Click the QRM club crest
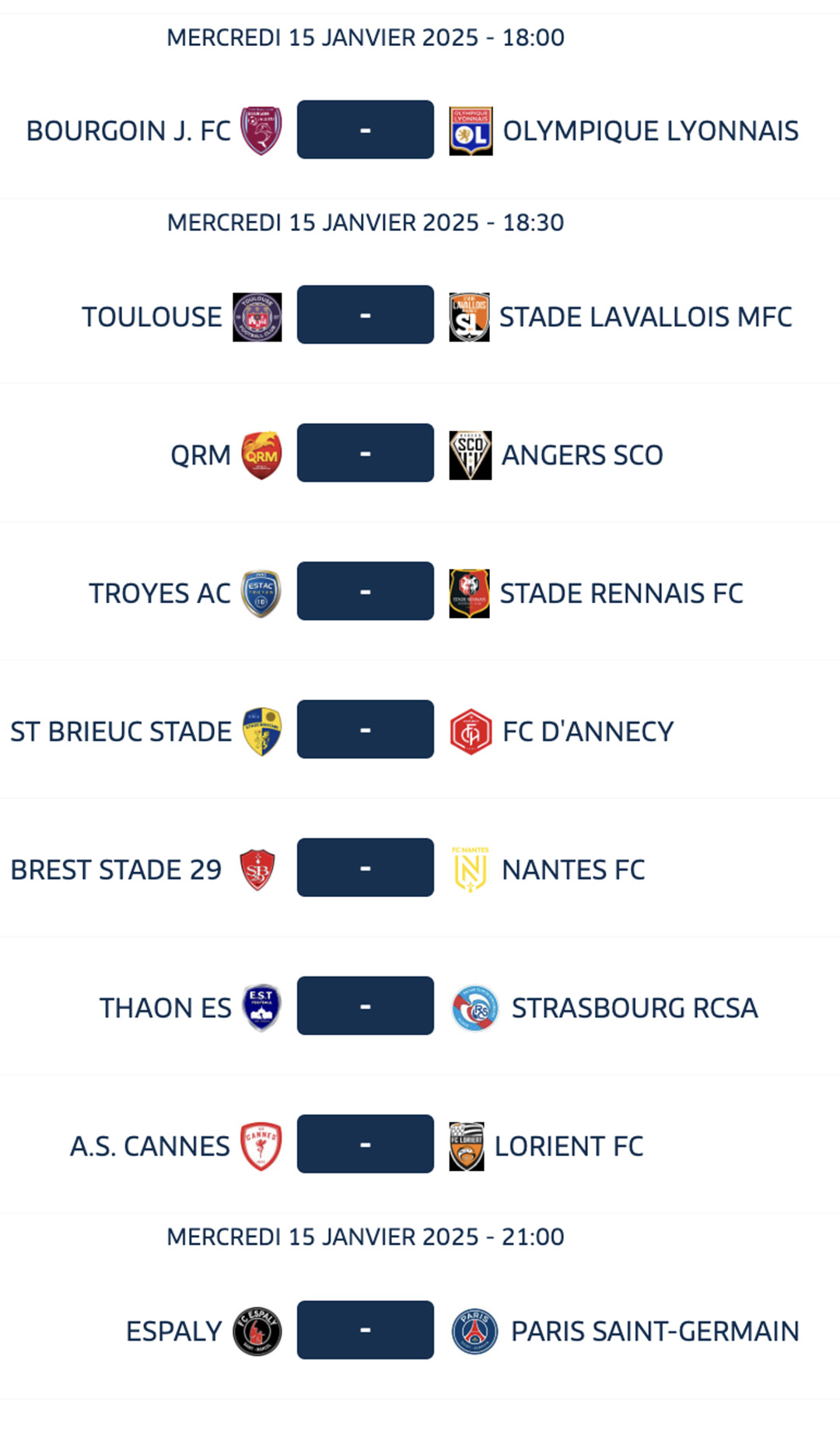 click(x=261, y=455)
